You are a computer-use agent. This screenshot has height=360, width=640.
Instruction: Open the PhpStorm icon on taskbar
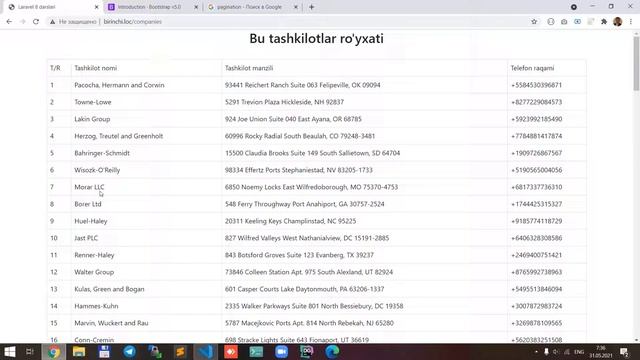pyautogui.click(x=307, y=351)
